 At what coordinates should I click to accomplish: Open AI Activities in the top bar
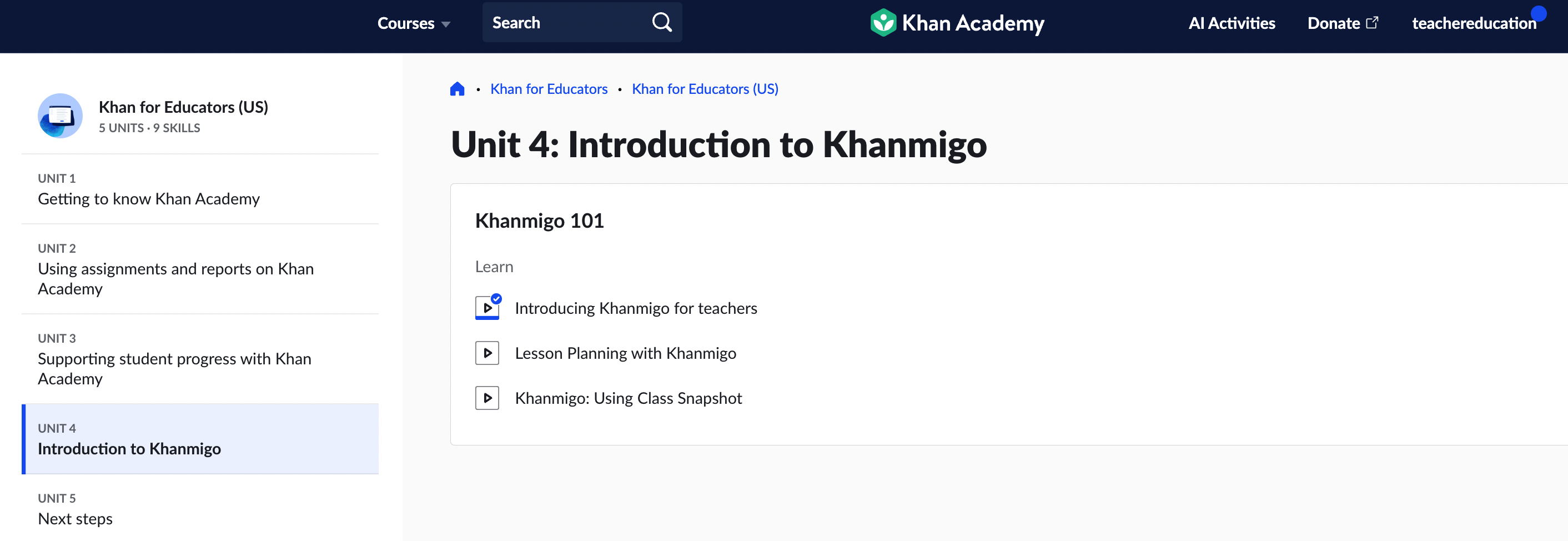(x=1232, y=23)
